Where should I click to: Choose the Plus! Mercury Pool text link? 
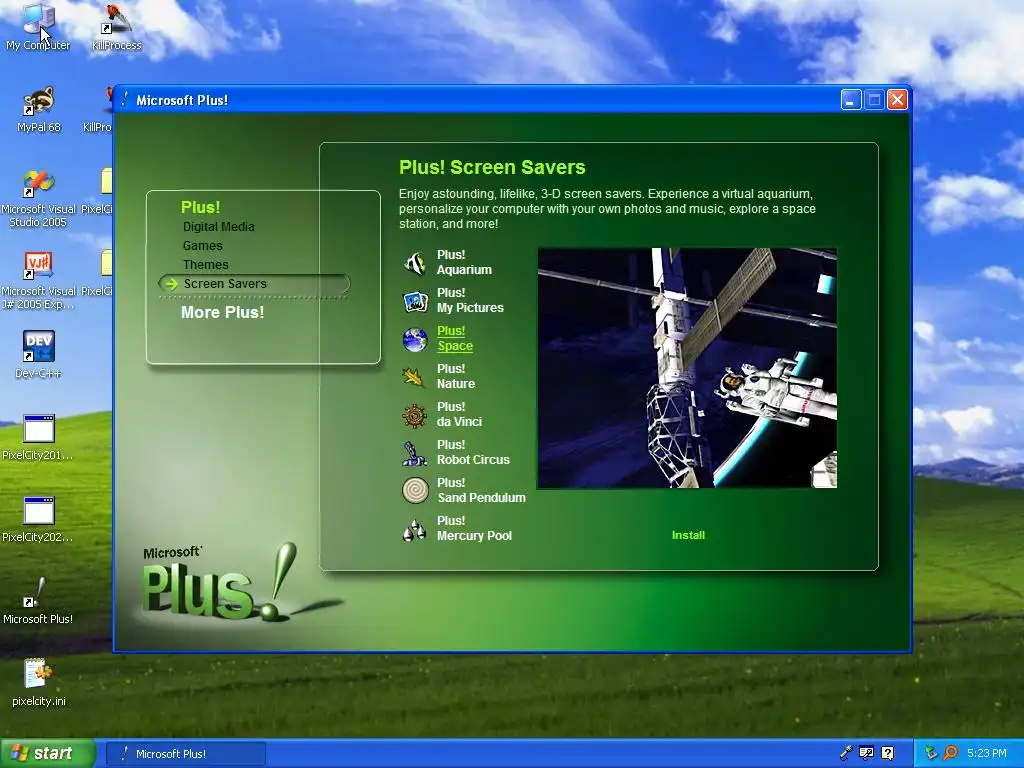click(x=474, y=528)
